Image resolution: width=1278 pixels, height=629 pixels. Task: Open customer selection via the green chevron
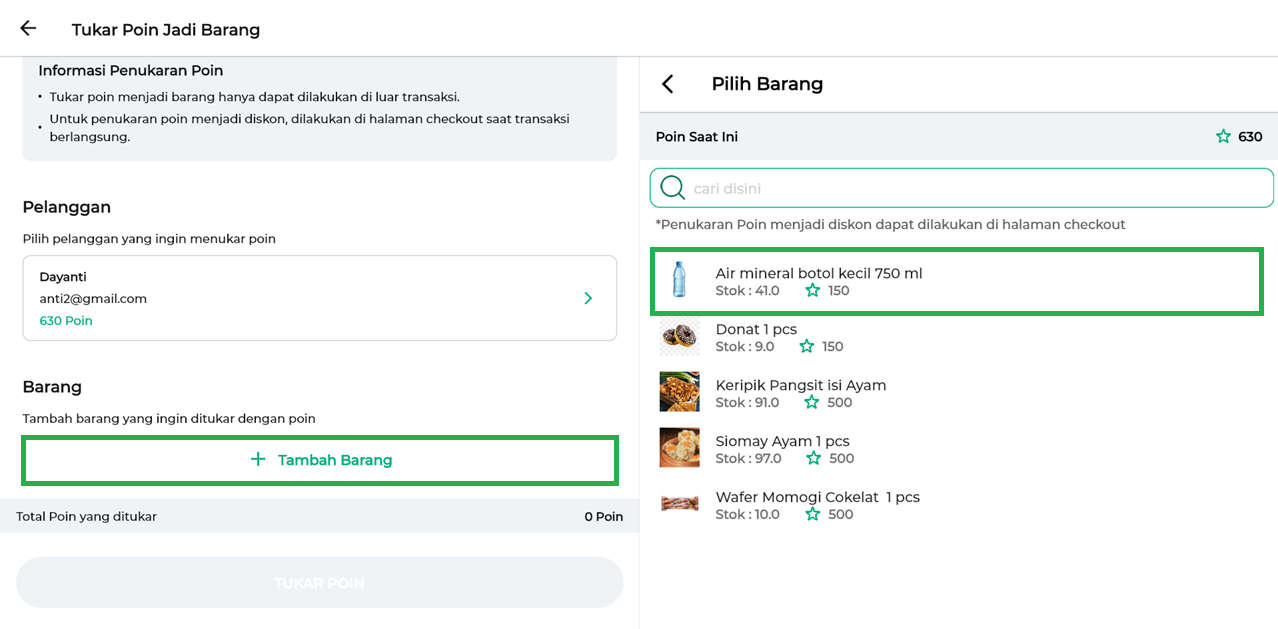(588, 298)
